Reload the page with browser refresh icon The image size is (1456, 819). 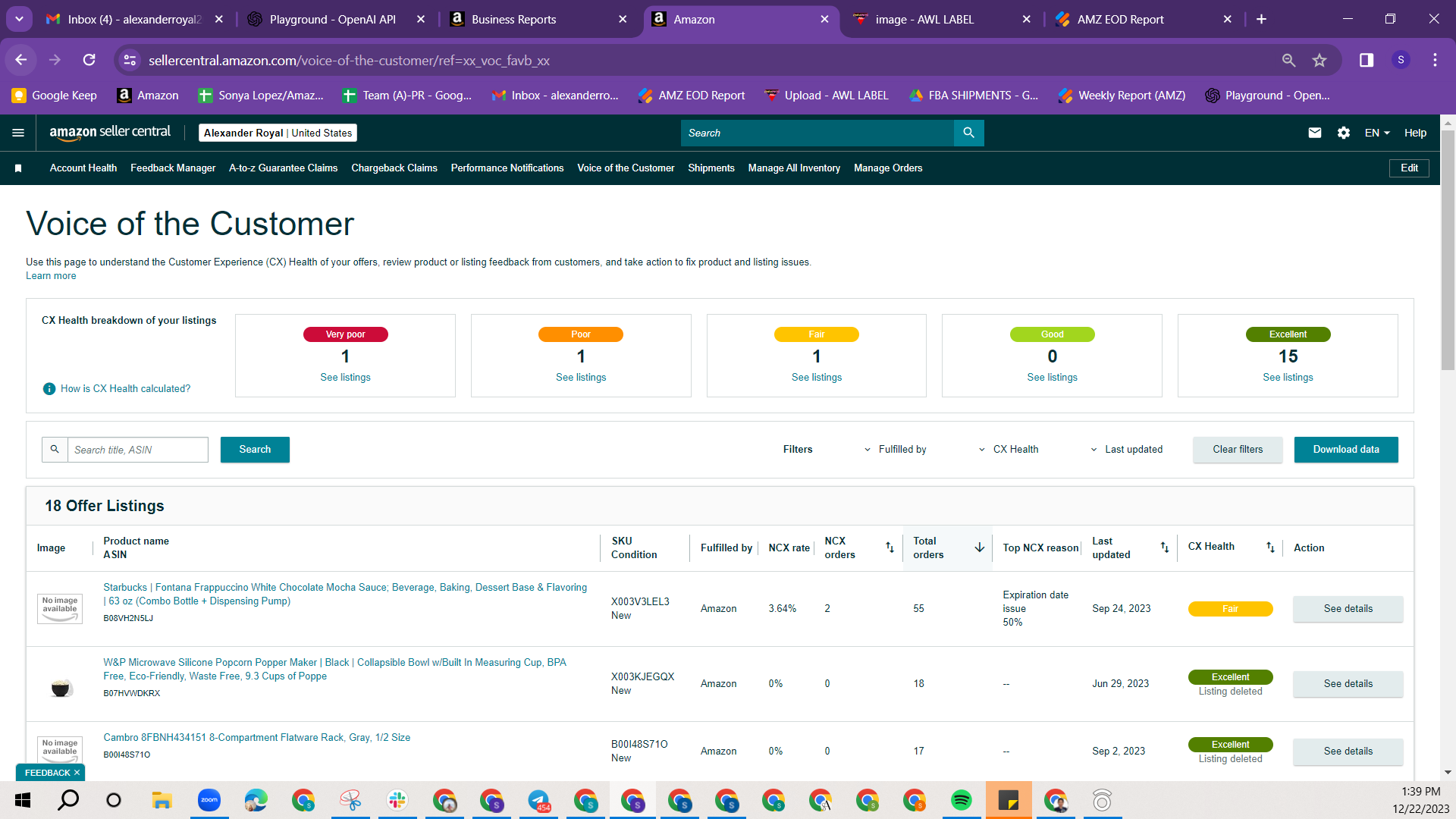(x=89, y=60)
